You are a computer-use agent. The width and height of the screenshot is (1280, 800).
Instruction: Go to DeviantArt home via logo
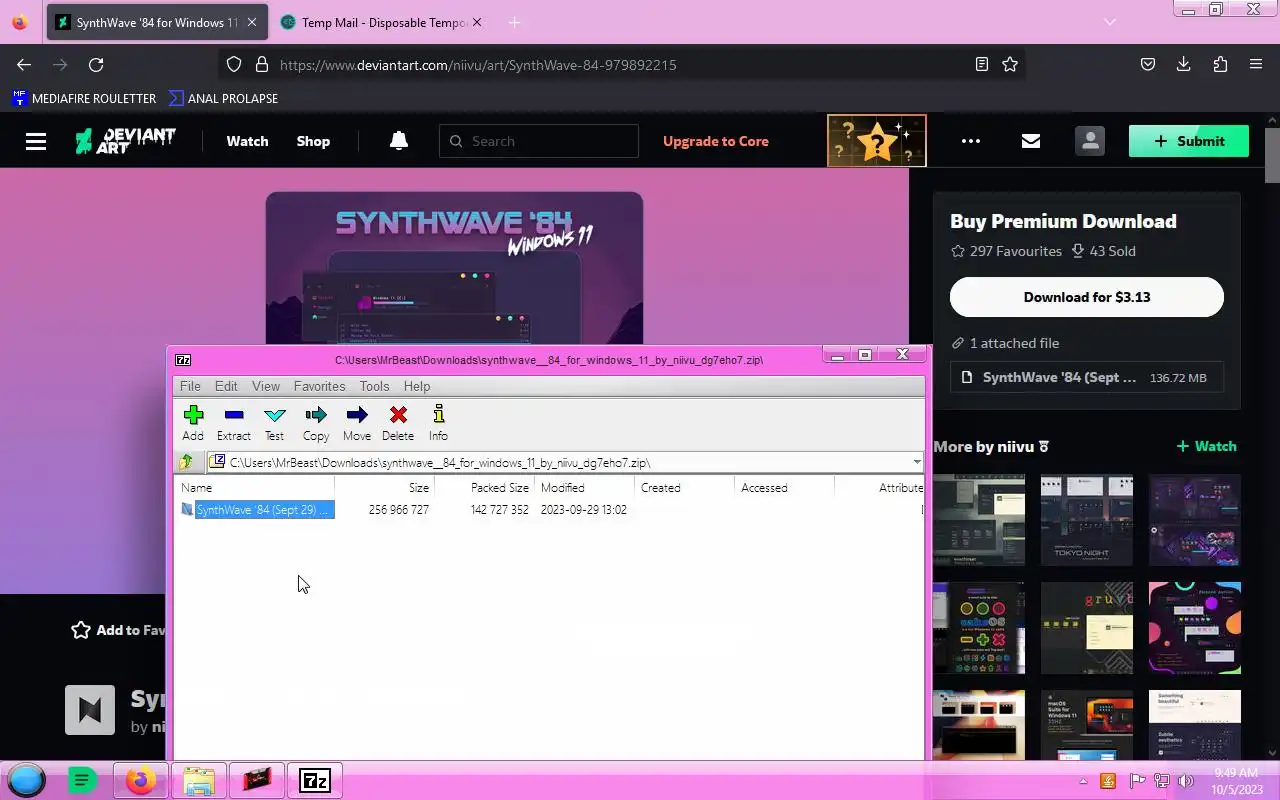pyautogui.click(x=126, y=141)
